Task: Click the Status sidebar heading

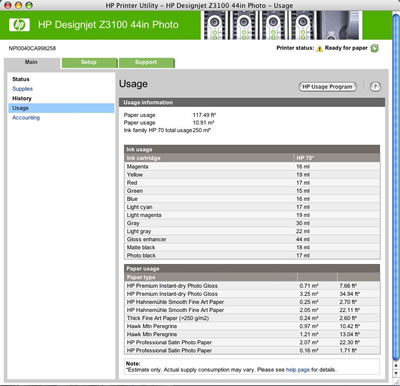Action: pyautogui.click(x=21, y=79)
